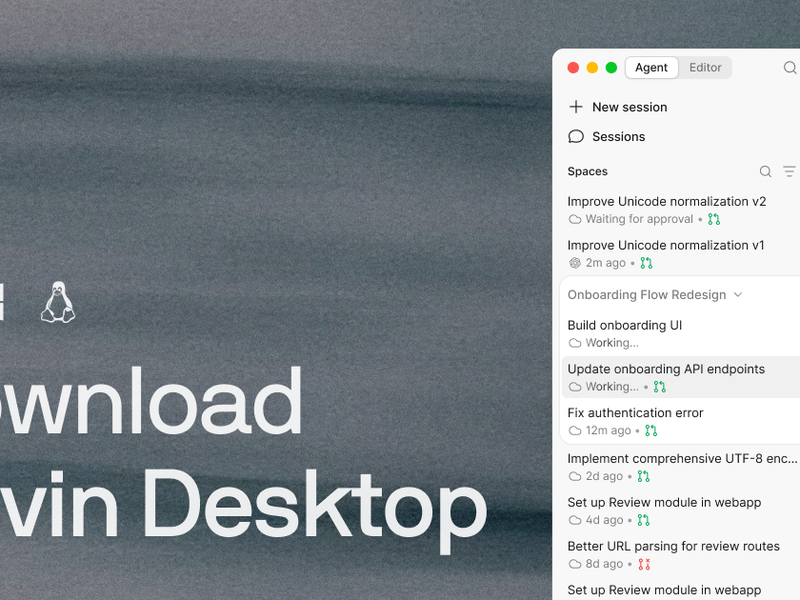Click pull request icon for Unicode normalization v1
Image resolution: width=800 pixels, height=600 pixels.
pyautogui.click(x=646, y=263)
